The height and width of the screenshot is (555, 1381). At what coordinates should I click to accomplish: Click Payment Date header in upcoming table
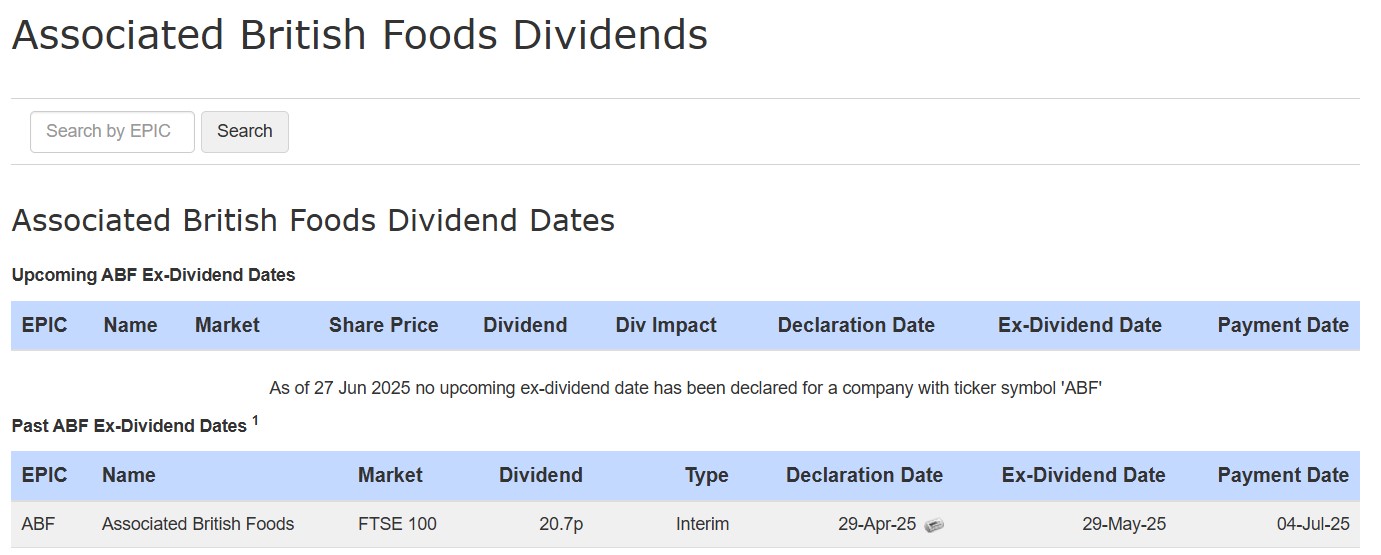(1282, 325)
